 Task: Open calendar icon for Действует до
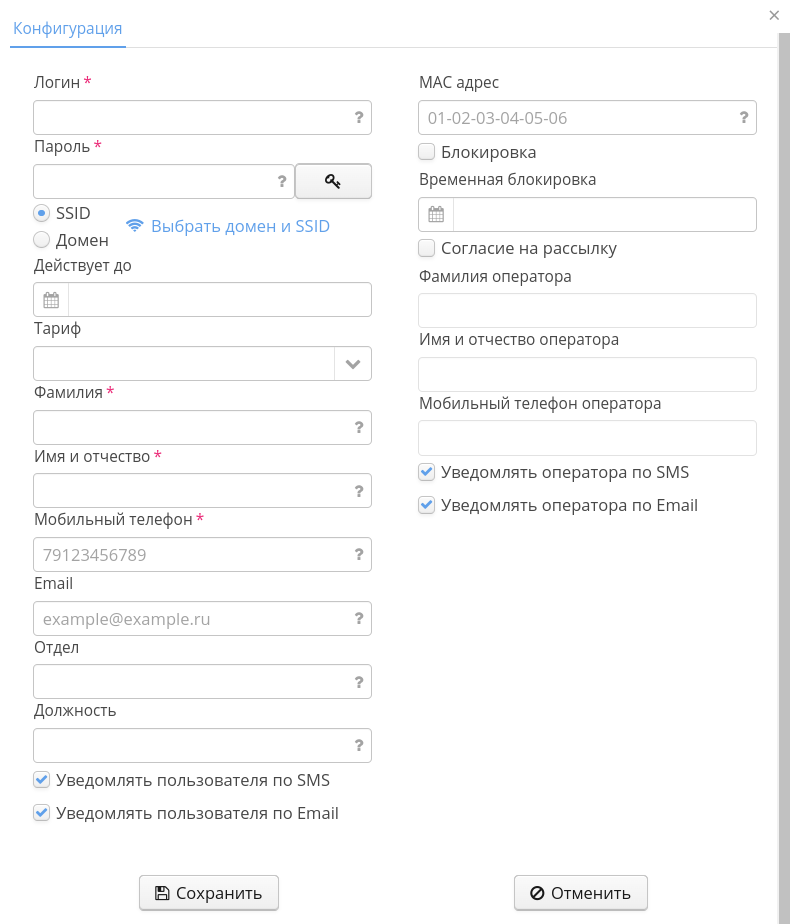pyautogui.click(x=51, y=300)
